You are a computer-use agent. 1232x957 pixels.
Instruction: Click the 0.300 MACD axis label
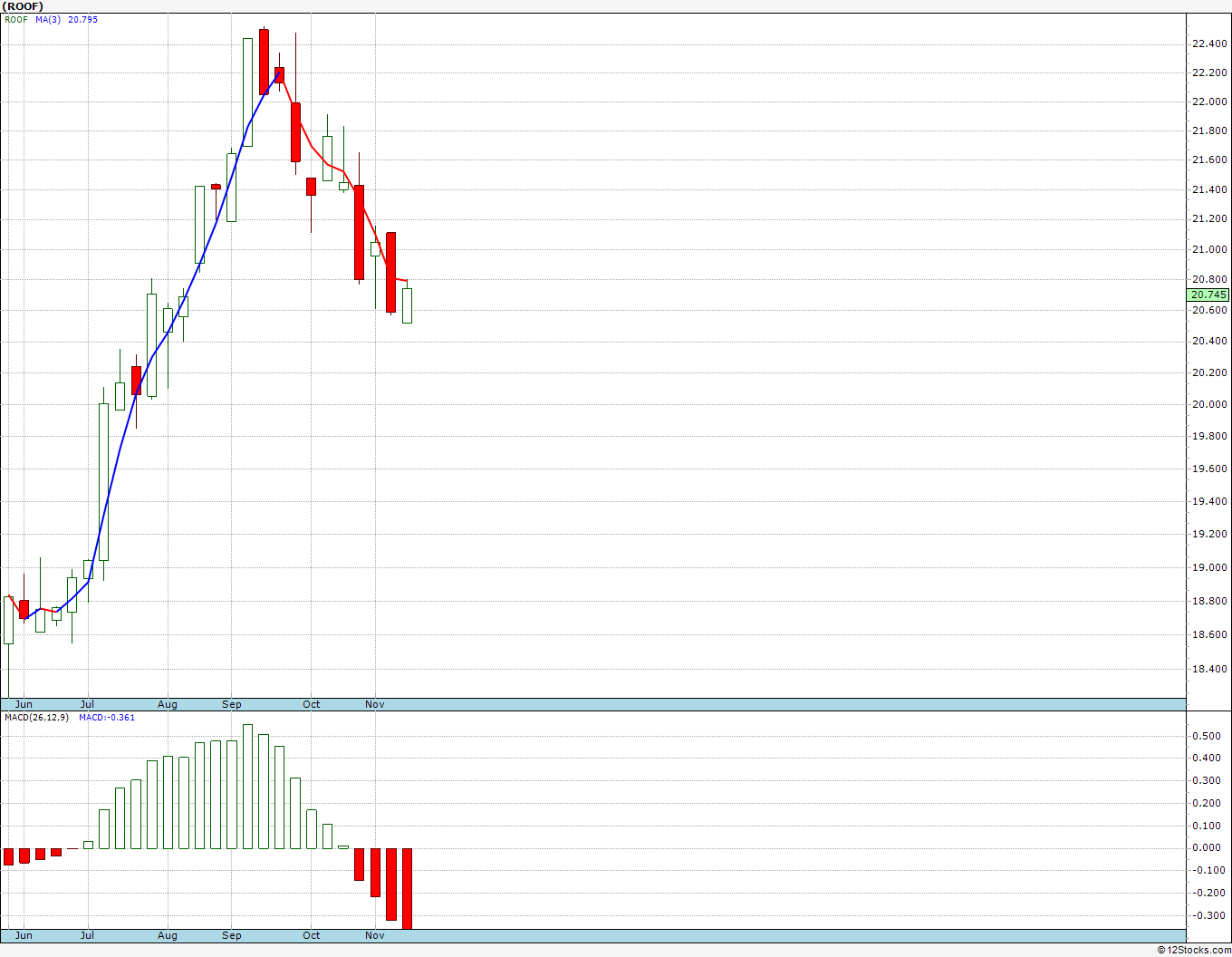(1206, 780)
